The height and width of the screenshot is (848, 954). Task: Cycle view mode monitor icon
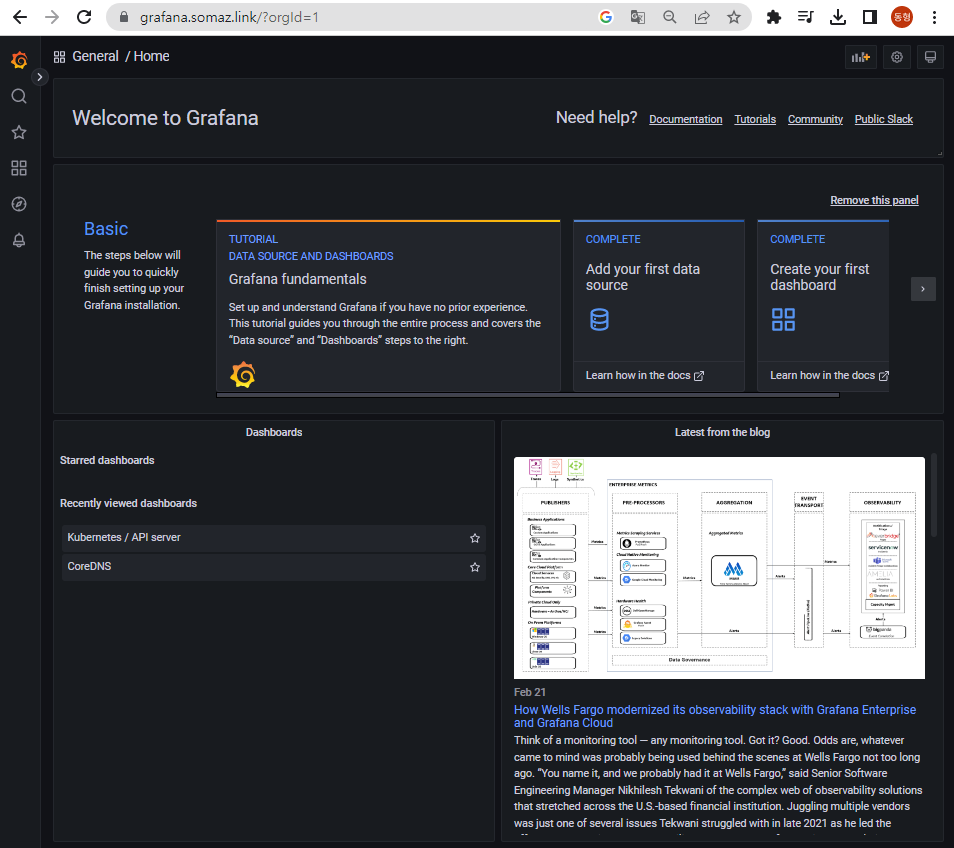[x=930, y=57]
